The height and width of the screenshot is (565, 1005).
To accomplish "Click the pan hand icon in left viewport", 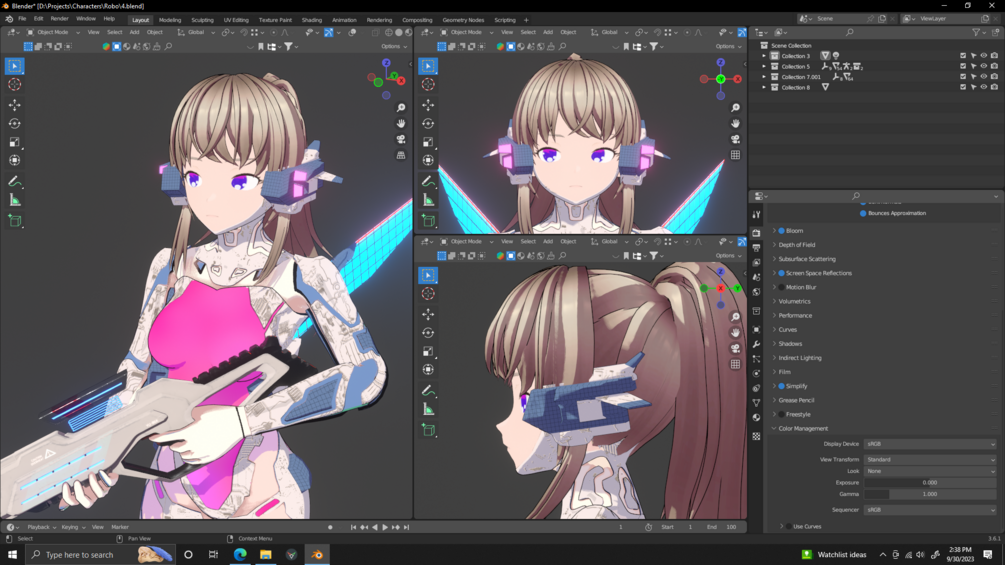I will [x=401, y=123].
